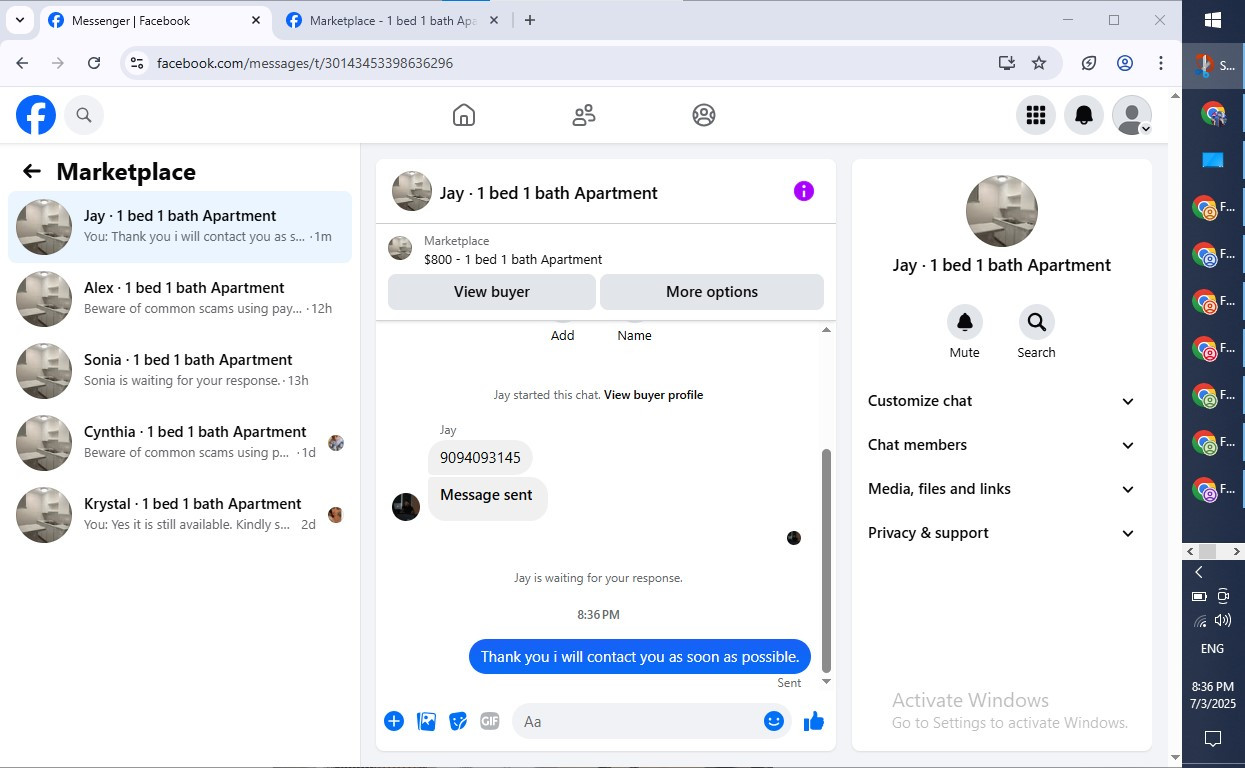Image resolution: width=1245 pixels, height=768 pixels.
Task: Send a thumbs-up like
Action: 814,721
